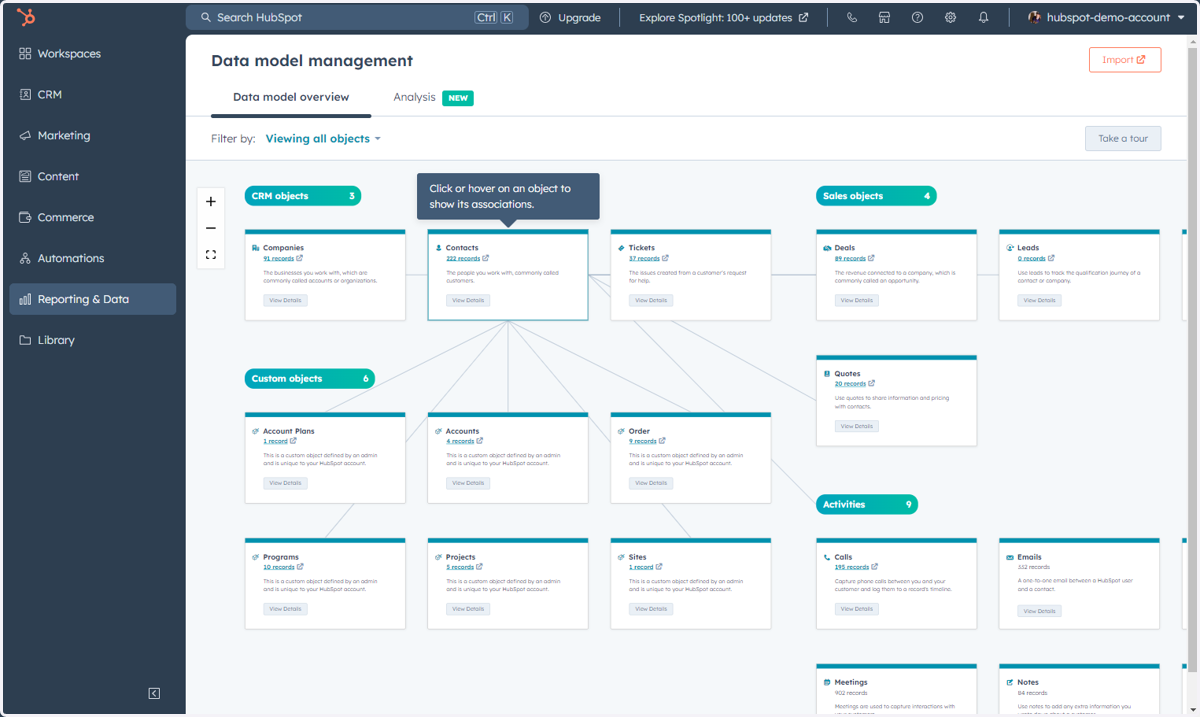
Task: Click the Tickets object icon
Action: [622, 248]
